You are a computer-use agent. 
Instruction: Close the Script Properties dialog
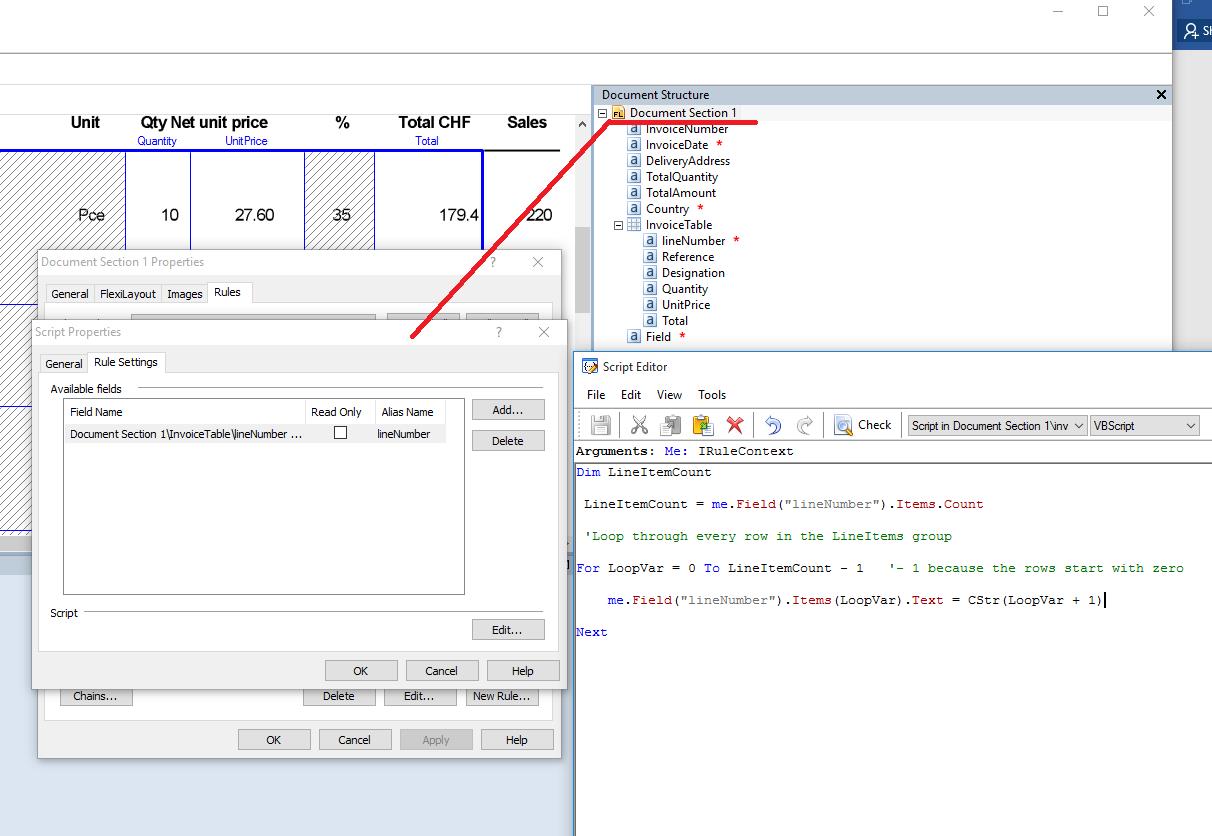point(544,332)
